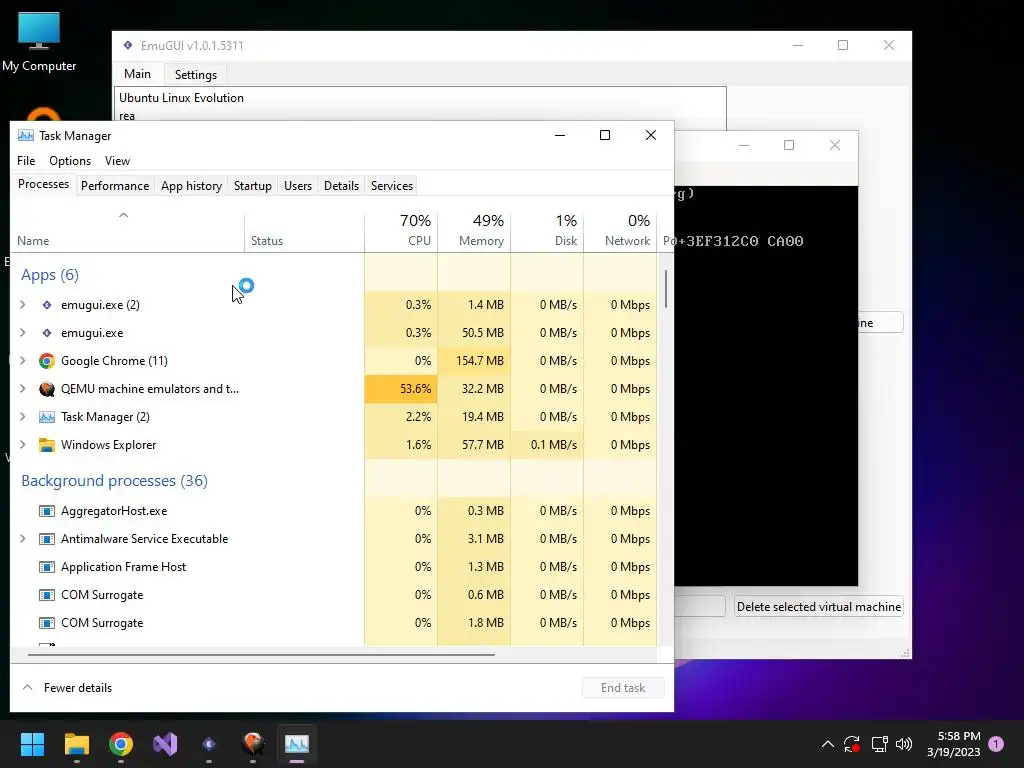Screen dimensions: 1024x768
Task: Open the network tray icon
Action: (x=879, y=744)
